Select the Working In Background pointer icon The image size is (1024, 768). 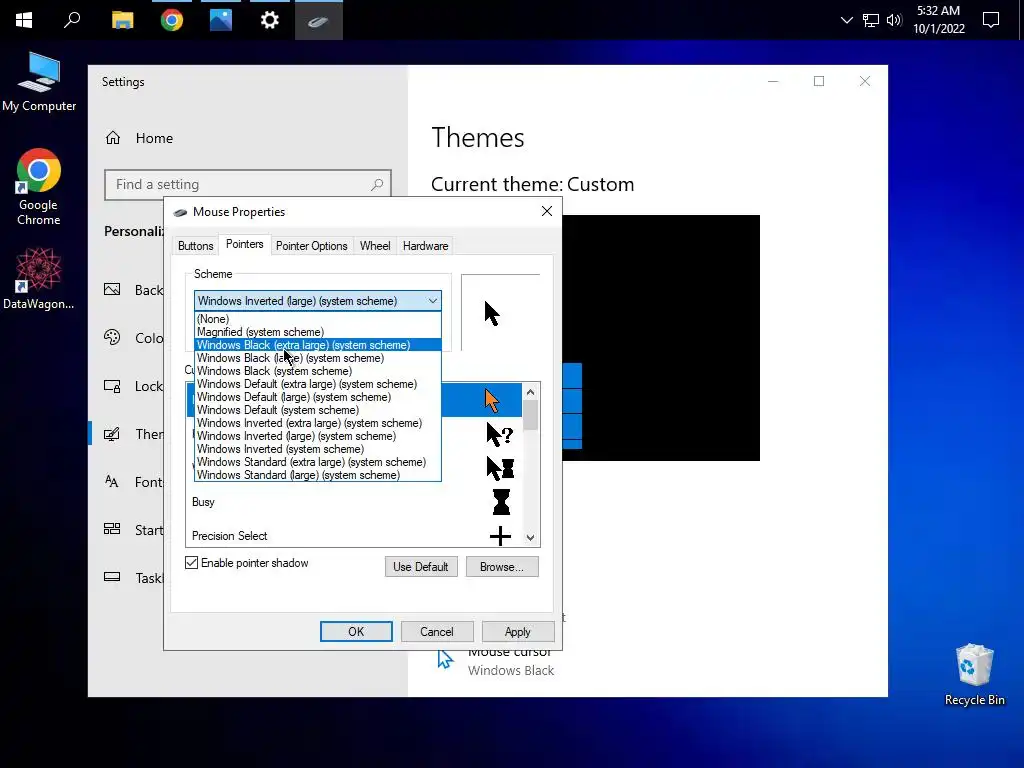coord(500,468)
